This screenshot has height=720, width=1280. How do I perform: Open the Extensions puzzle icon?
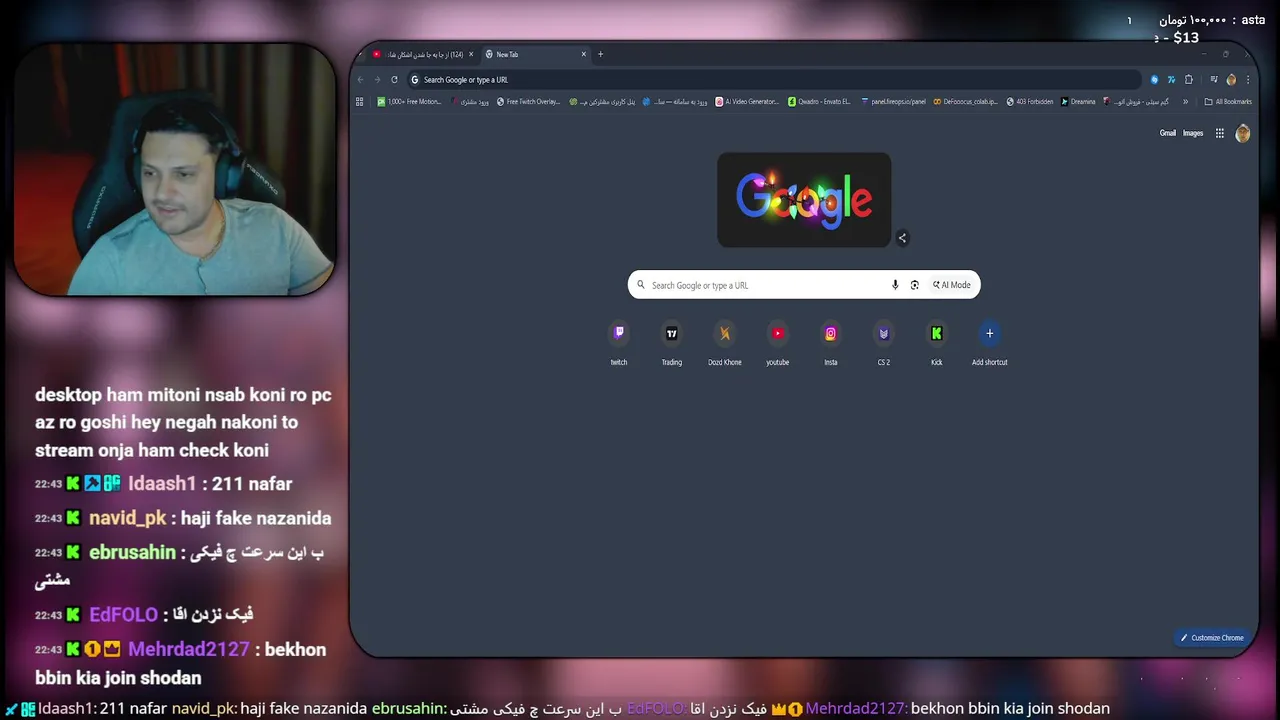[1189, 80]
